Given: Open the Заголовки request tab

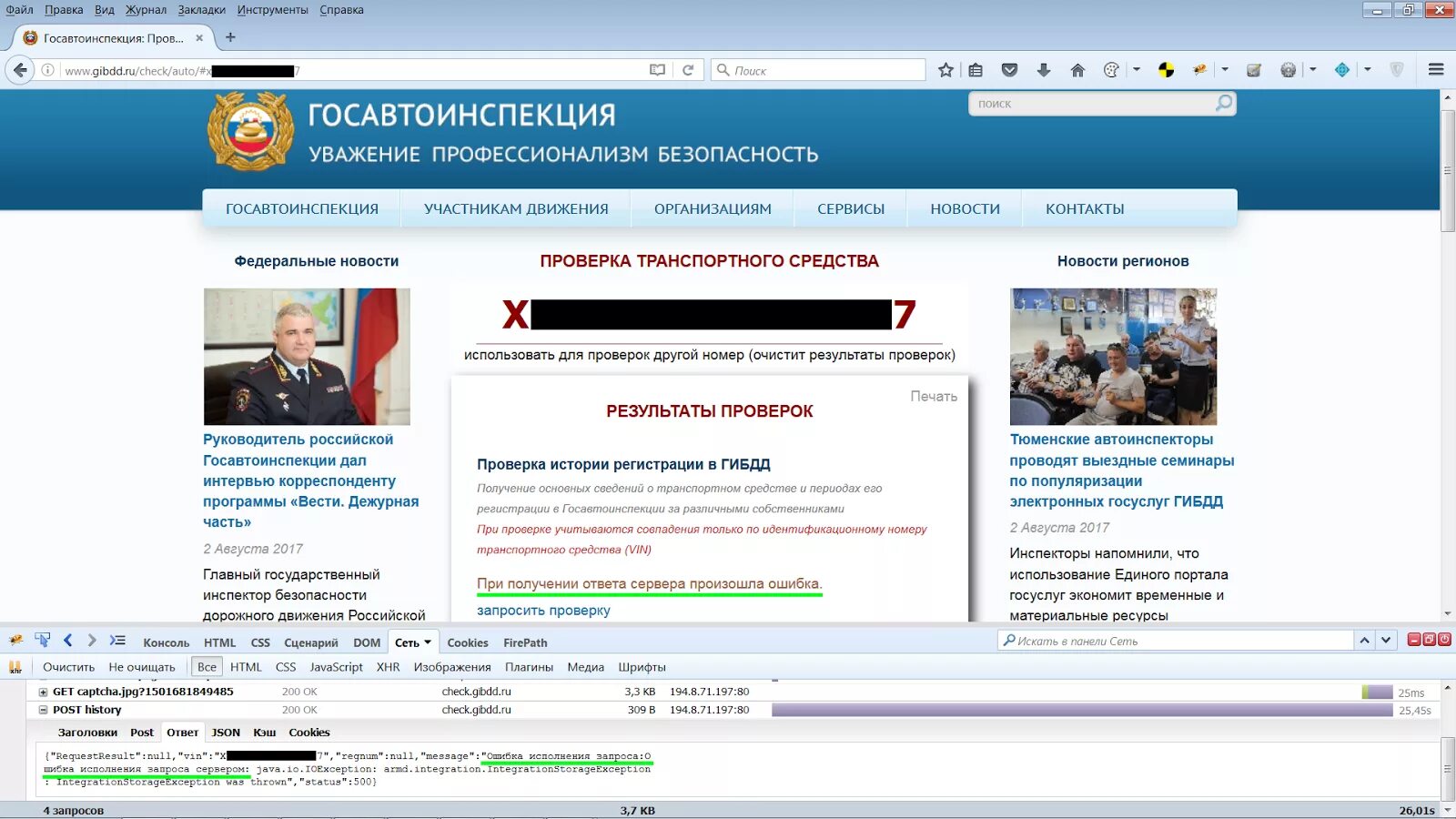Looking at the screenshot, I should click(x=87, y=733).
